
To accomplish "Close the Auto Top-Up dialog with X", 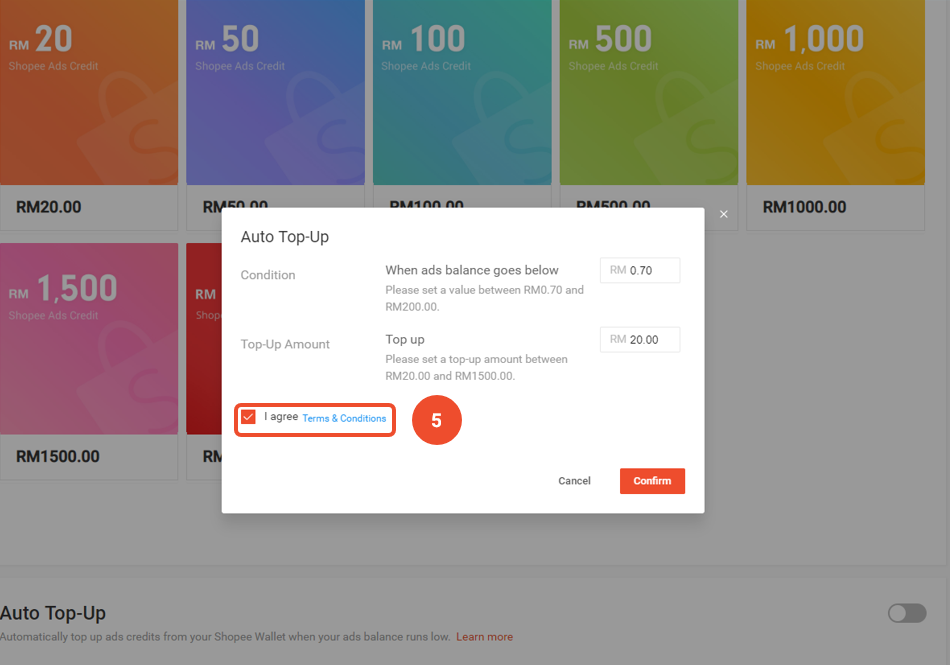I will click(724, 214).
